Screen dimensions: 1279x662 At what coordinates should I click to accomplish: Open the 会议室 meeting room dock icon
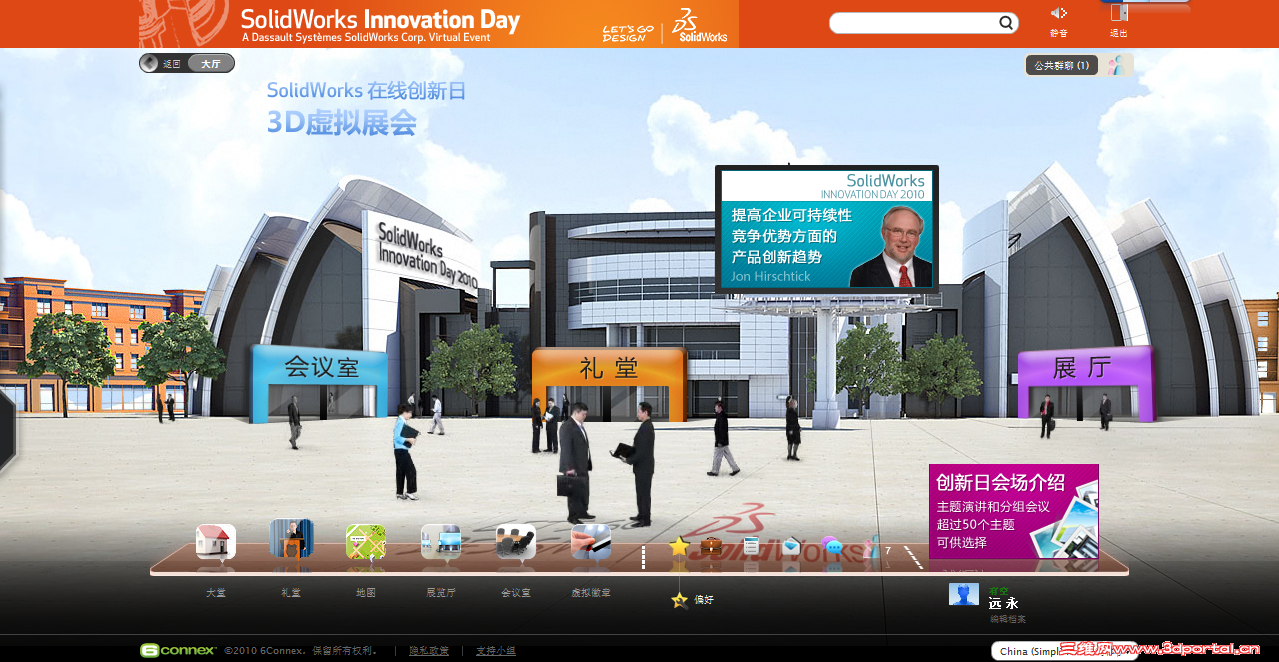click(516, 541)
